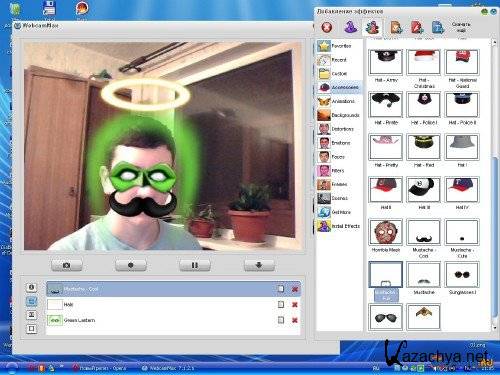Apply the Hat - National Guard thumbnail
Screen dimensions: 500x375
462,62
